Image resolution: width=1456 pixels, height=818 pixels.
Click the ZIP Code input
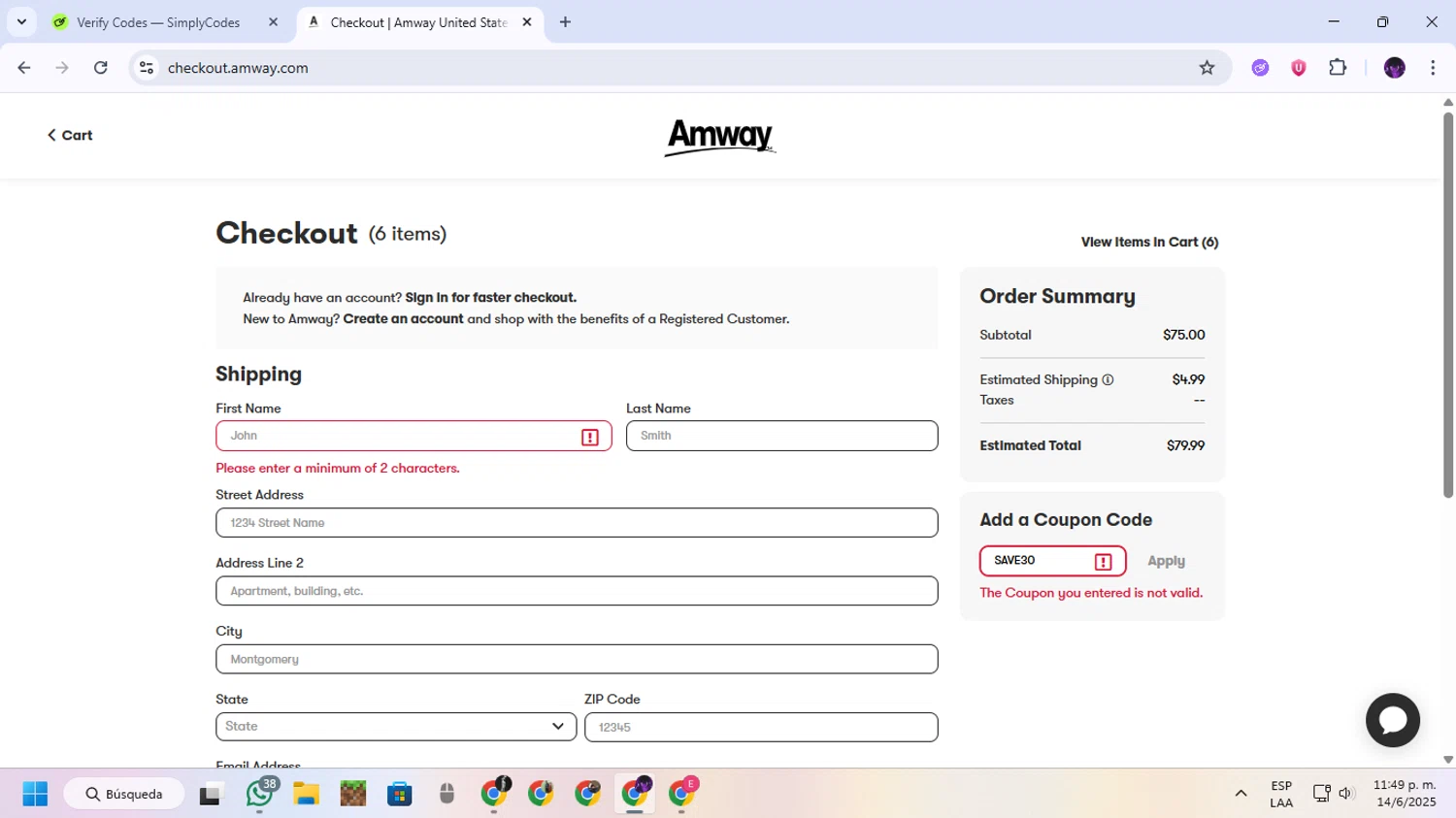coord(761,727)
